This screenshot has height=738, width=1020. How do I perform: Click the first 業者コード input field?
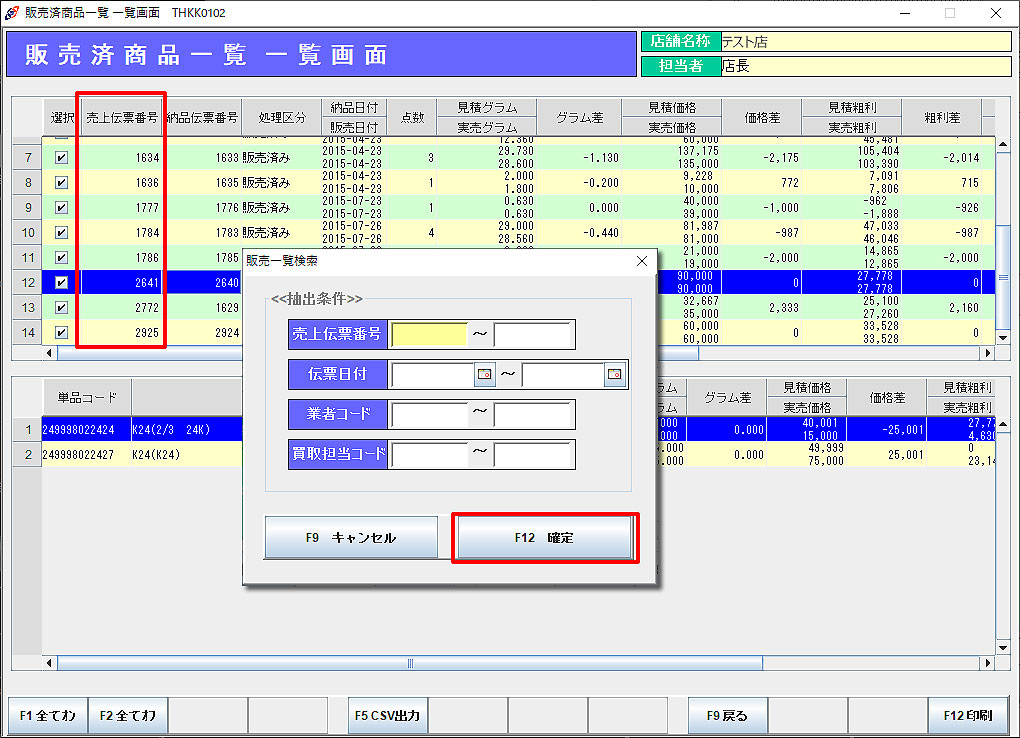click(x=429, y=414)
